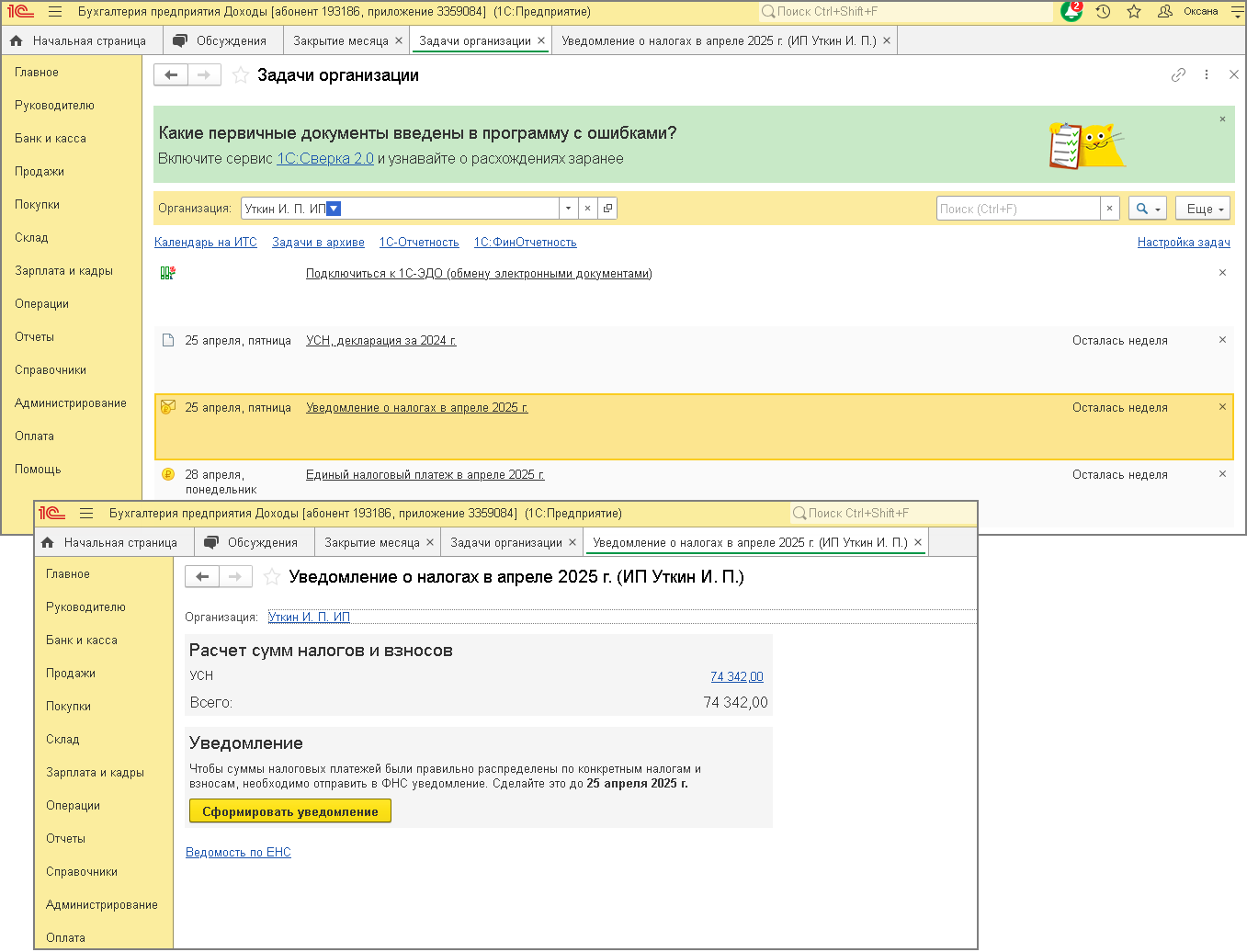Open Задачи в архиве link

click(x=318, y=243)
